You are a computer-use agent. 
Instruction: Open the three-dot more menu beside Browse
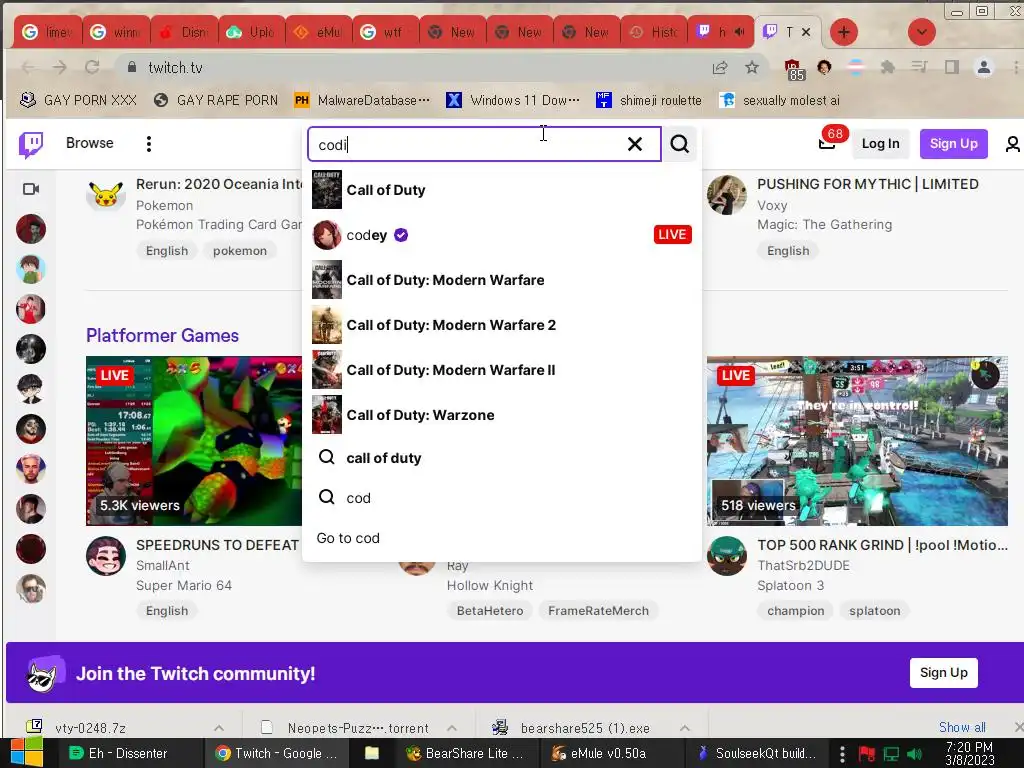149,144
